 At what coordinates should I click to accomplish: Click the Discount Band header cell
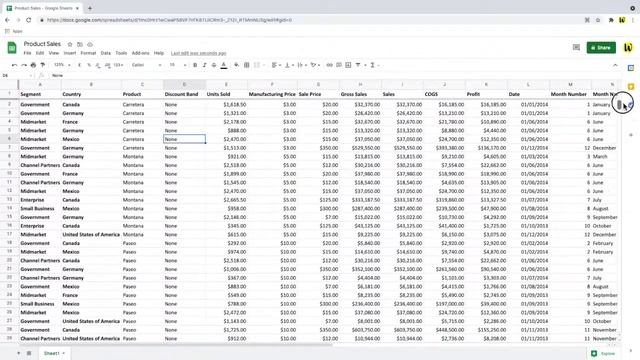point(184,94)
